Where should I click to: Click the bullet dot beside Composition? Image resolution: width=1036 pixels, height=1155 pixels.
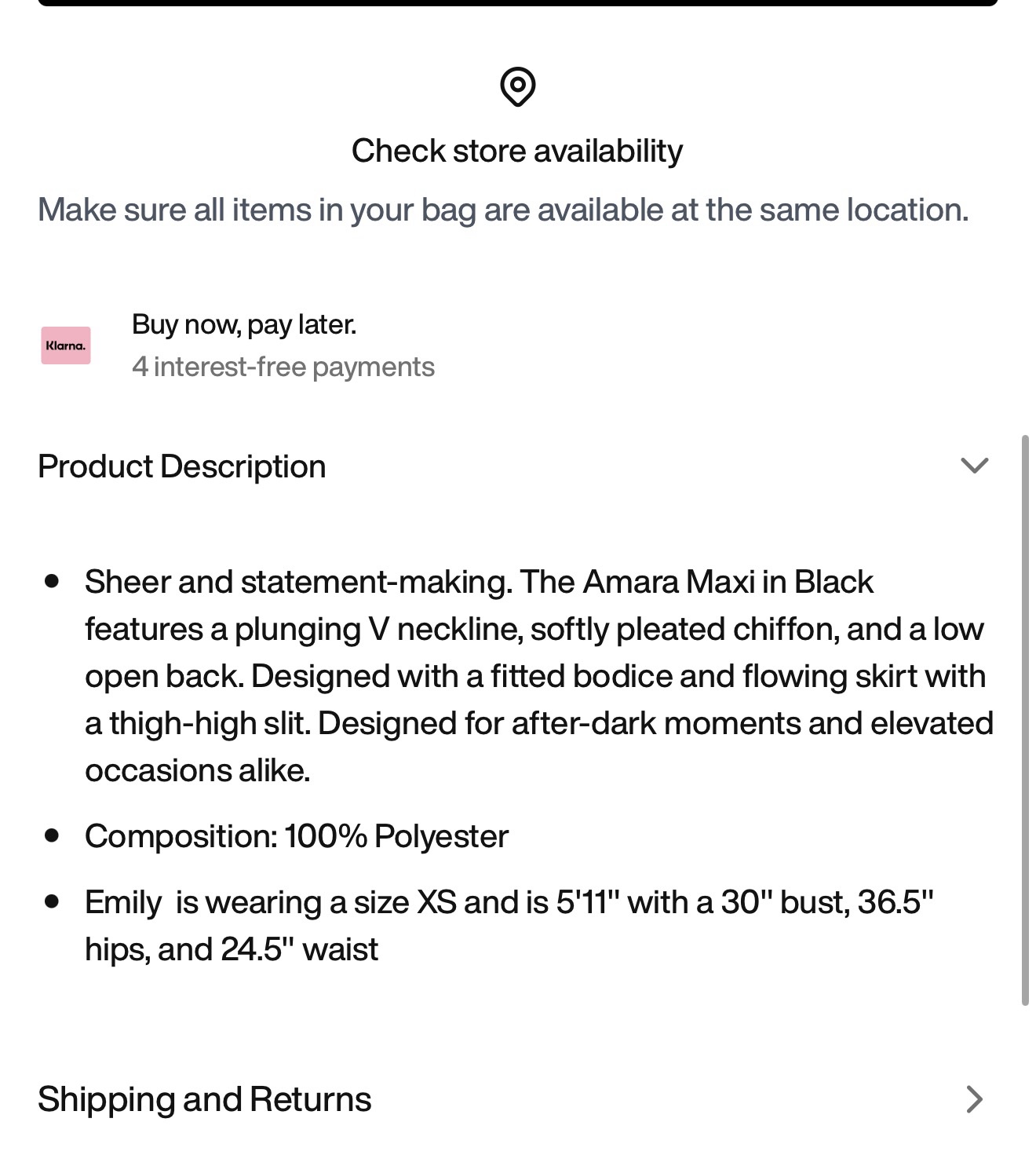point(53,835)
